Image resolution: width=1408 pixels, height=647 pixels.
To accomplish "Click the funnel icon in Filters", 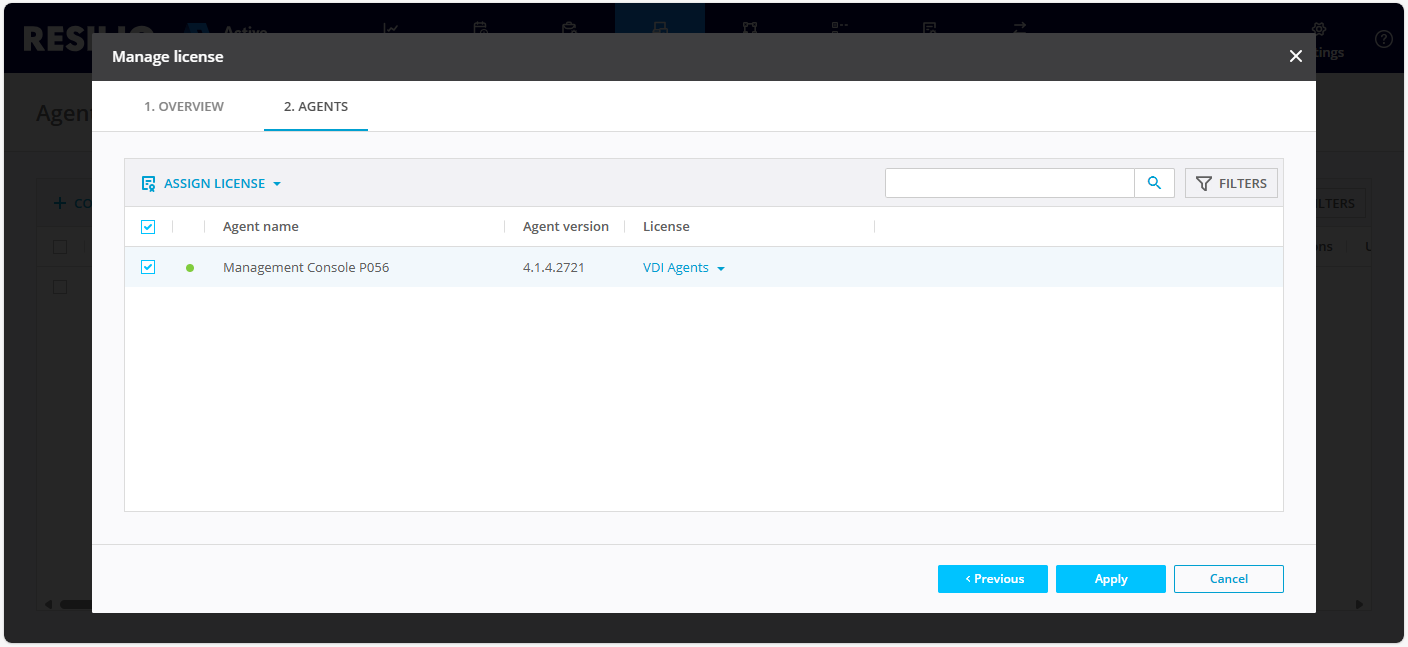I will [1203, 184].
